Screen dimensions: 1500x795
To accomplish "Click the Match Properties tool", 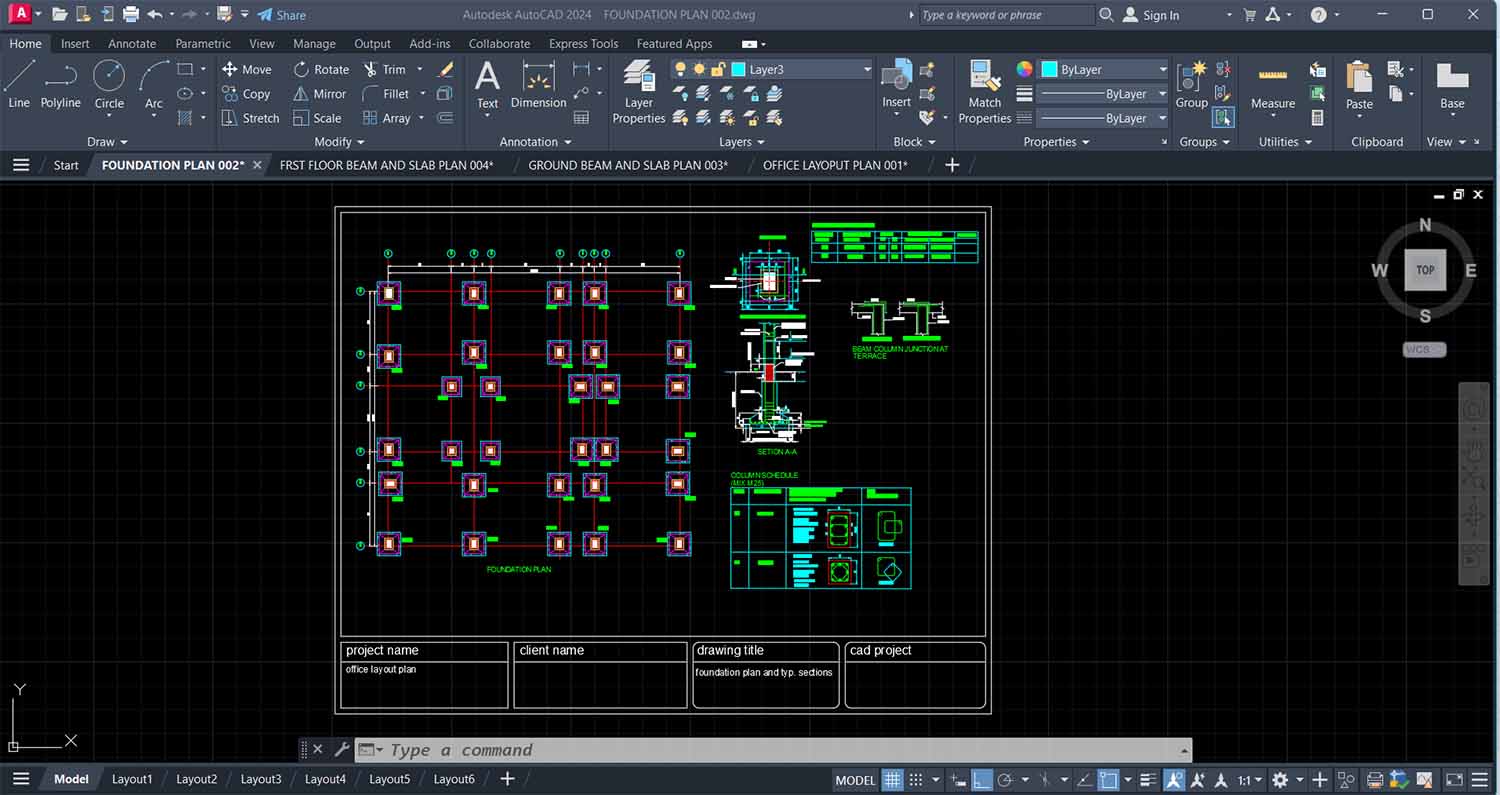I will coord(984,92).
